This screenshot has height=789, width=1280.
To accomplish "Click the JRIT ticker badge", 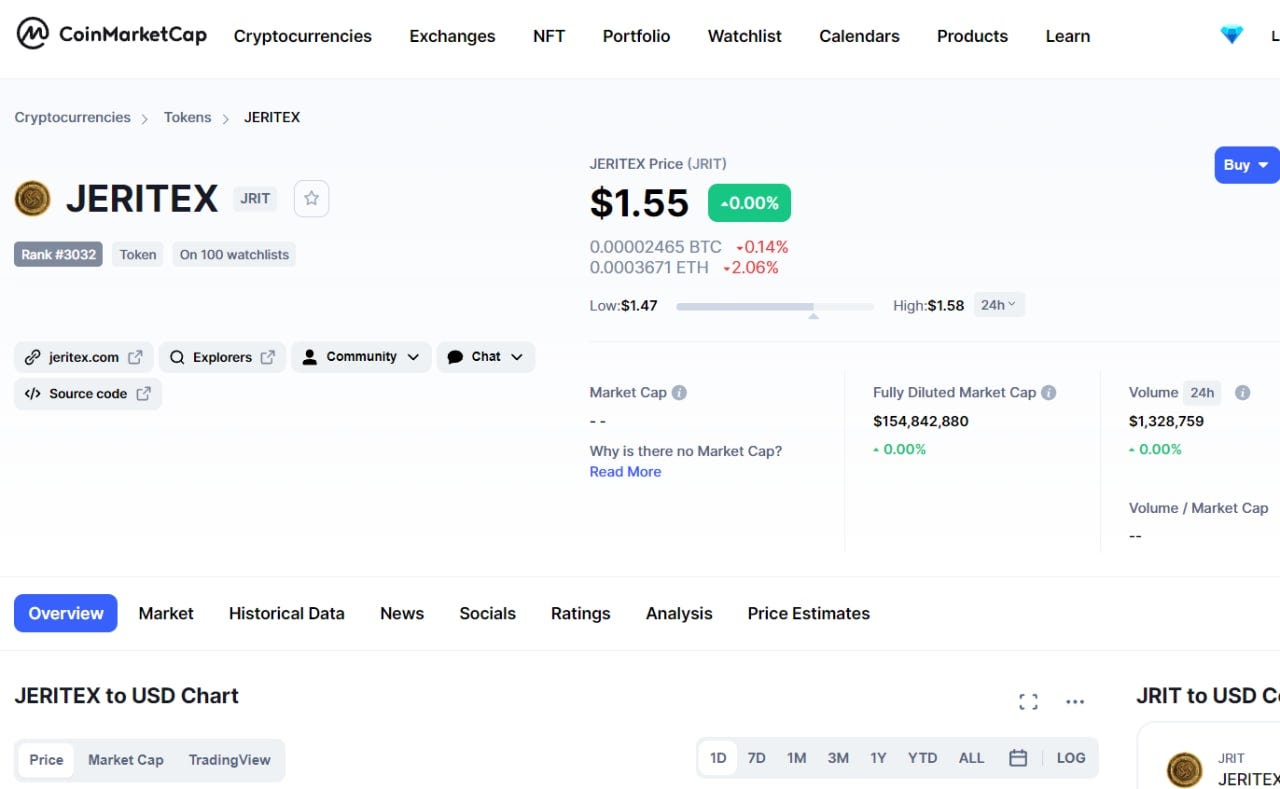I will (x=255, y=198).
